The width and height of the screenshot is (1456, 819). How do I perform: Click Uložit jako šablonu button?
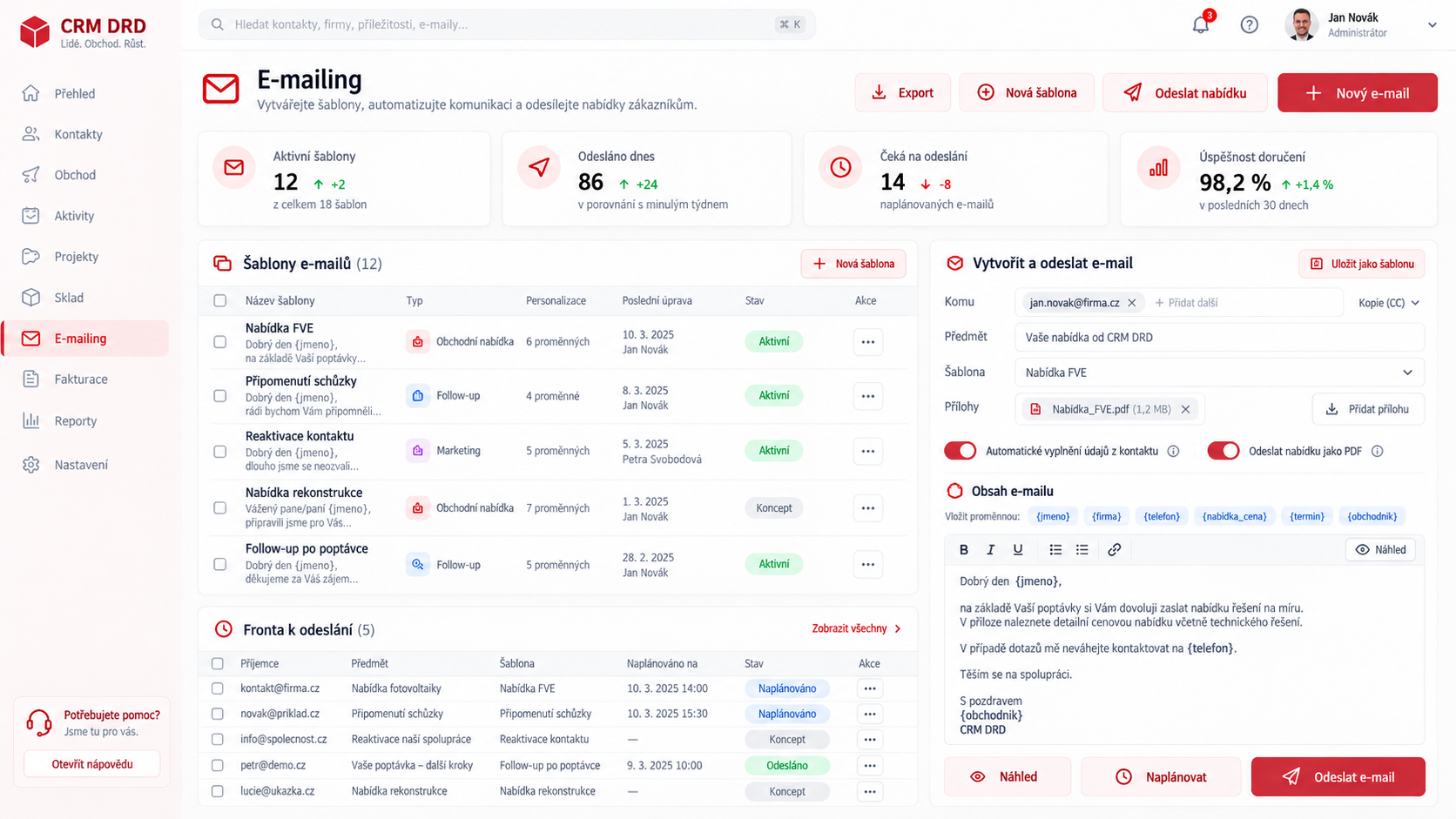1362,264
